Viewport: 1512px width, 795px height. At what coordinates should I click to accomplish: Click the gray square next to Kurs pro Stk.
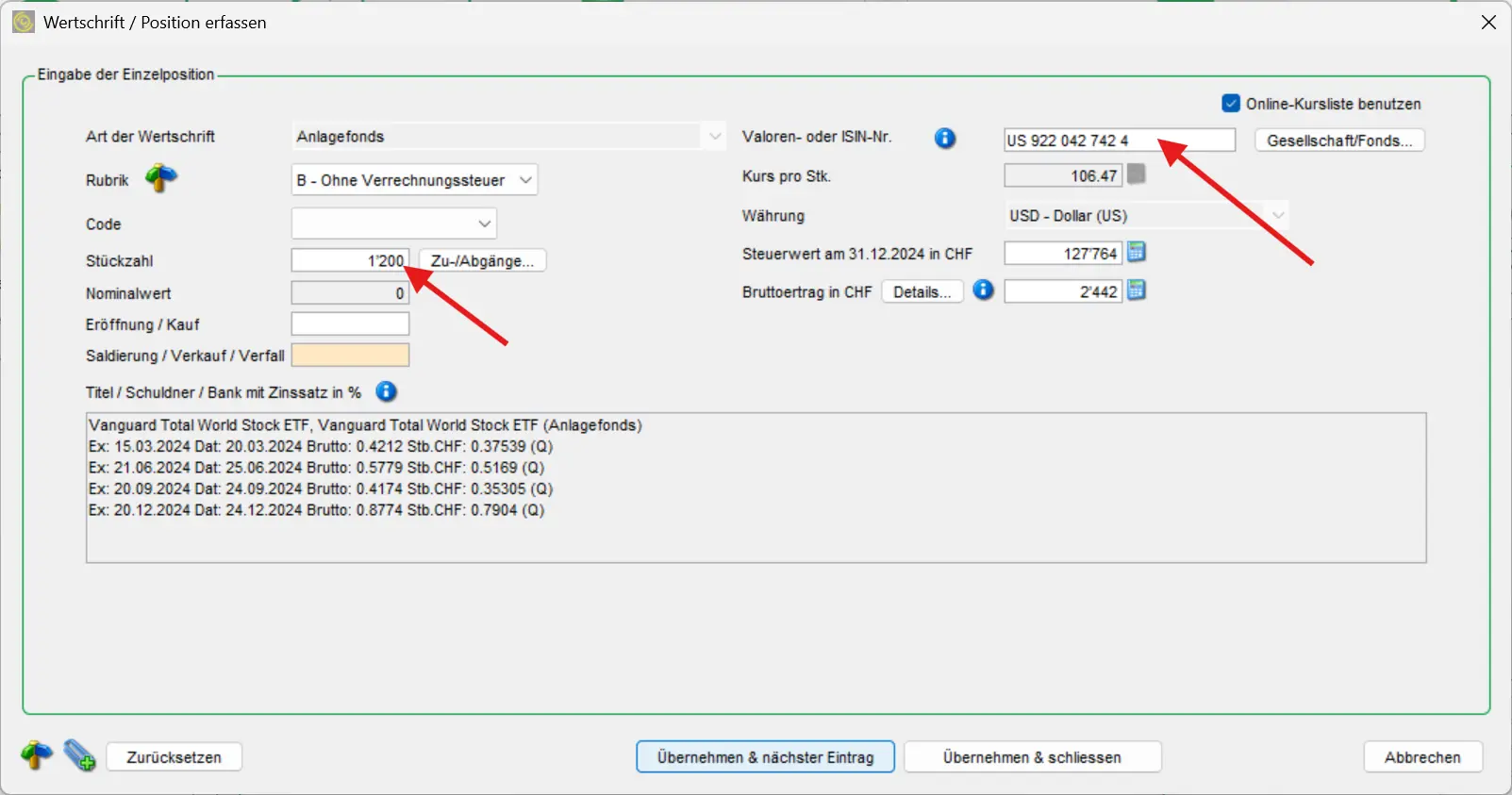[1137, 174]
